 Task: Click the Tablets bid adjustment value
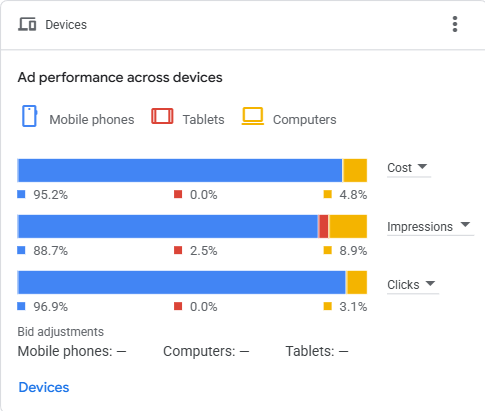pos(343,351)
